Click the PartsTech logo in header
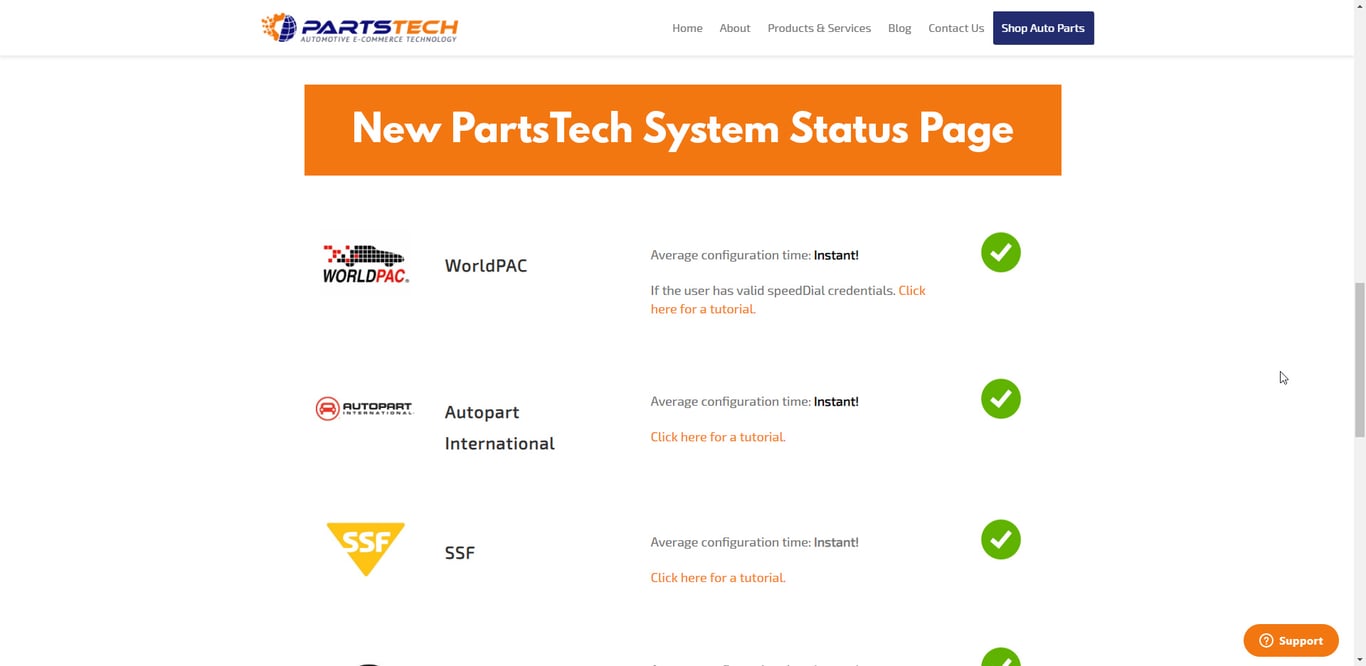Image resolution: width=1366 pixels, height=666 pixels. [x=359, y=27]
